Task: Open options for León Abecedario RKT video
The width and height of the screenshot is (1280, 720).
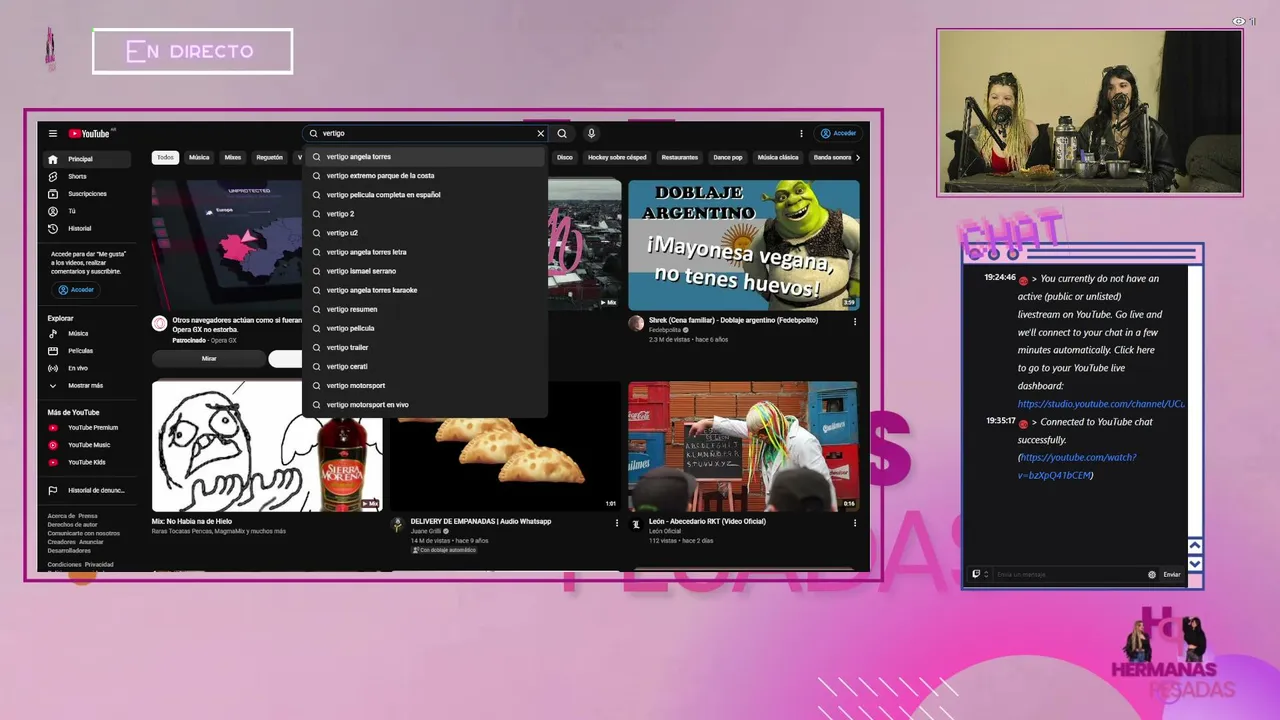Action: tap(854, 523)
